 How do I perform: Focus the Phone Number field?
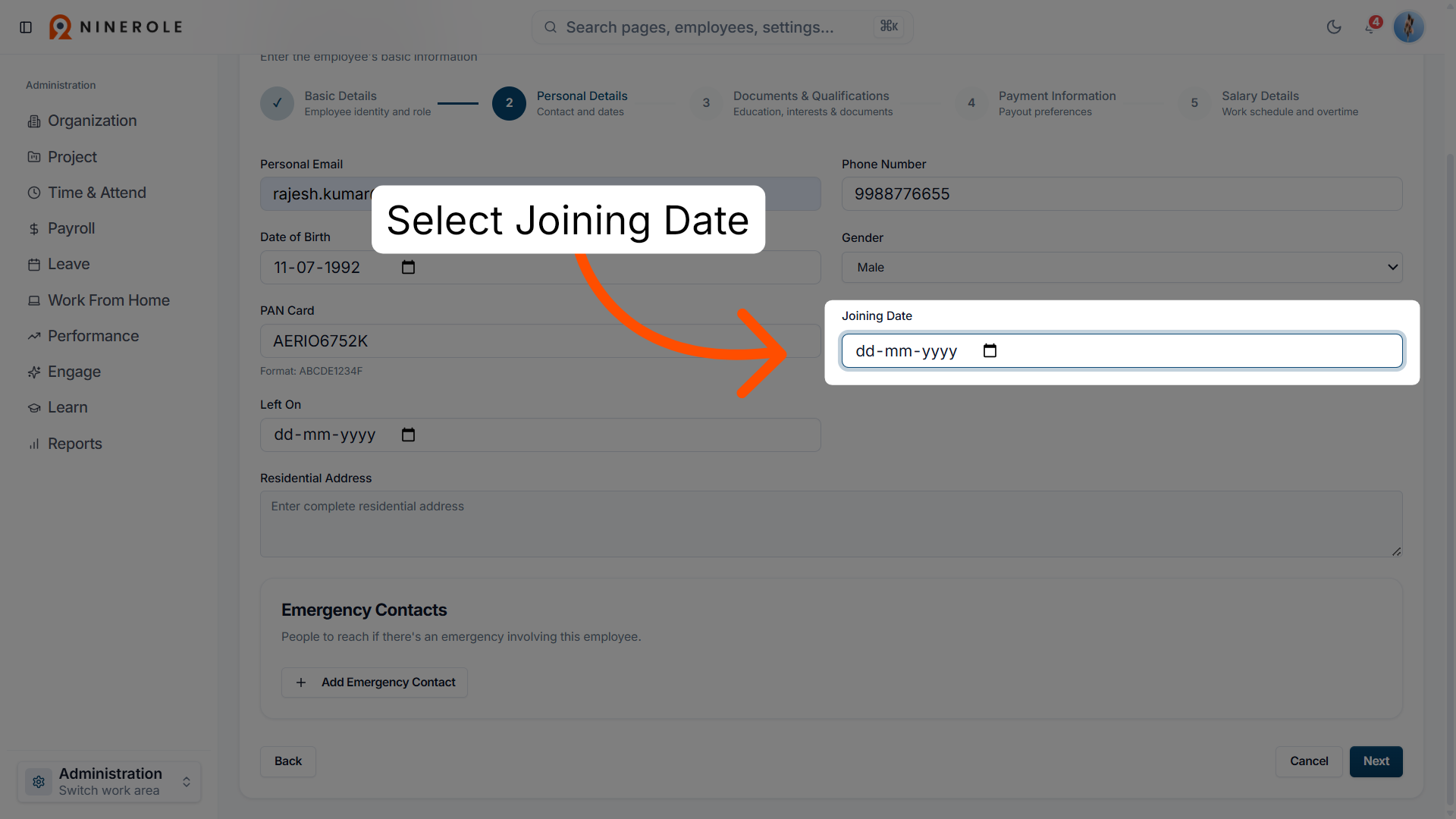click(1122, 194)
